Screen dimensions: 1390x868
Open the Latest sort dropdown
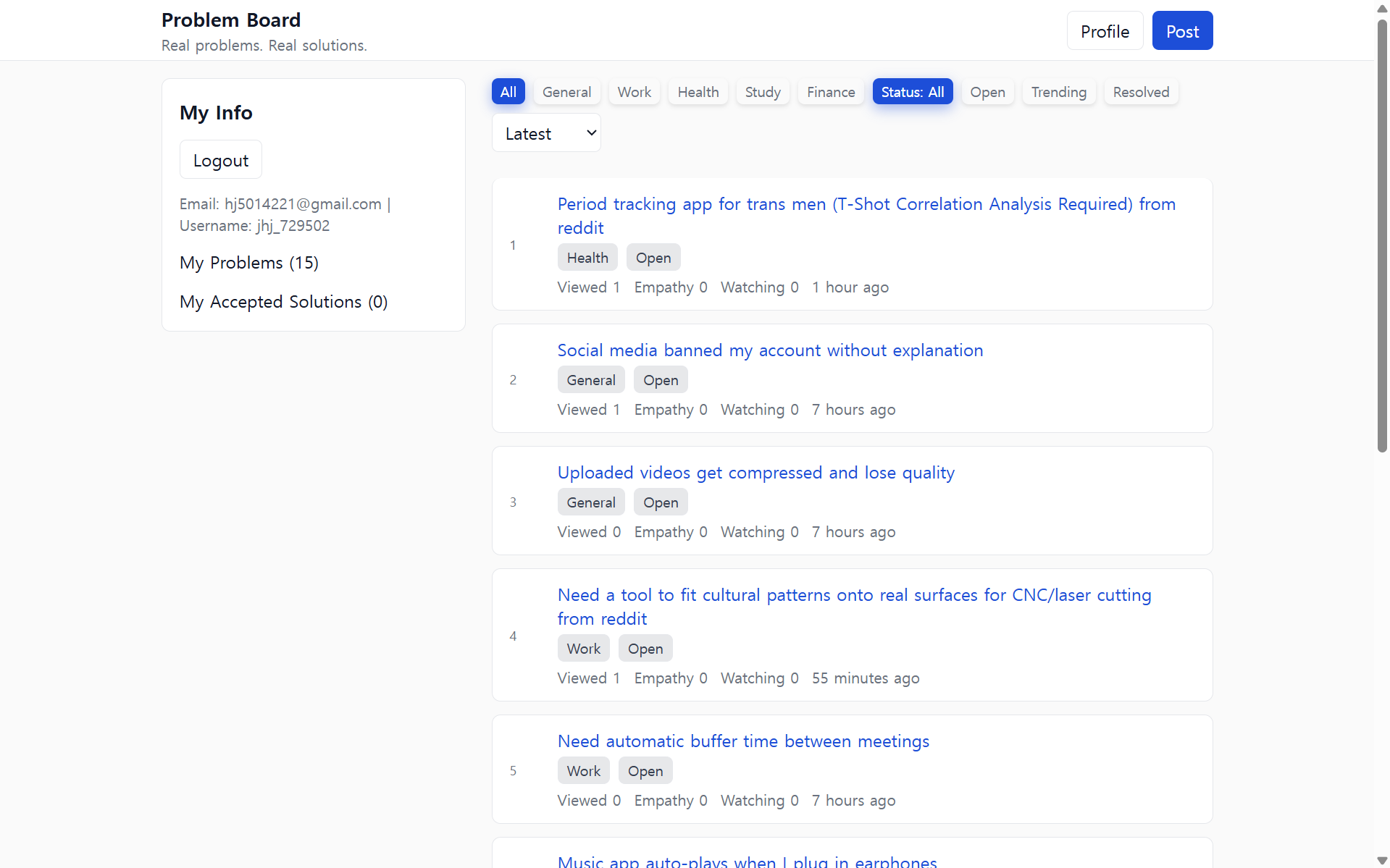[x=546, y=133]
